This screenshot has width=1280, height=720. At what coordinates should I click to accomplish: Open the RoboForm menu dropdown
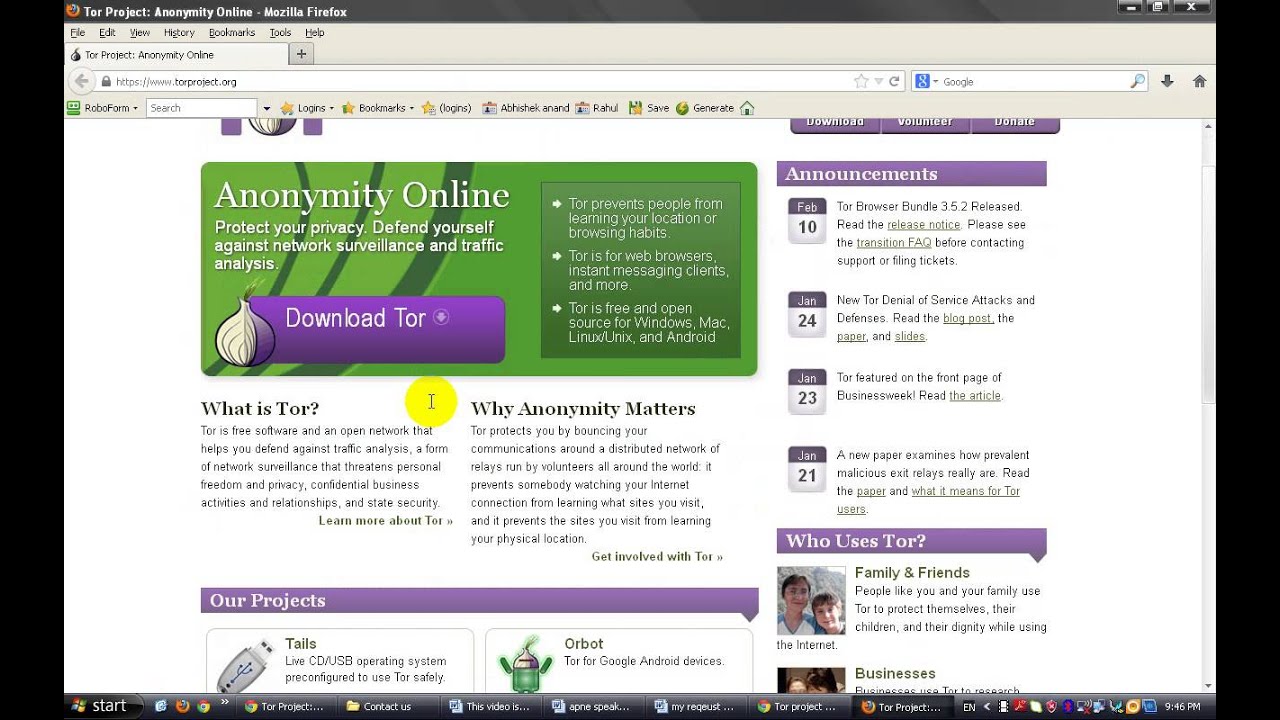pyautogui.click(x=102, y=108)
